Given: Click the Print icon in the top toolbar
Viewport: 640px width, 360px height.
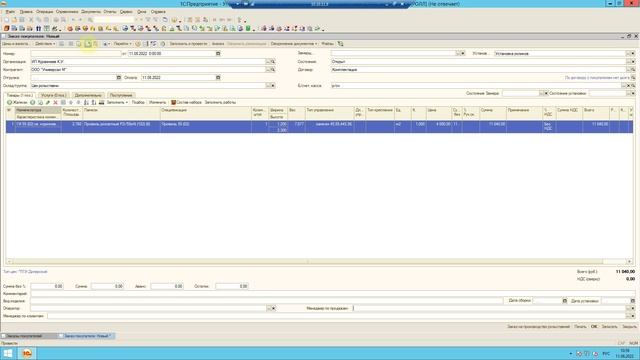Looking at the screenshot, I should click(56, 20).
